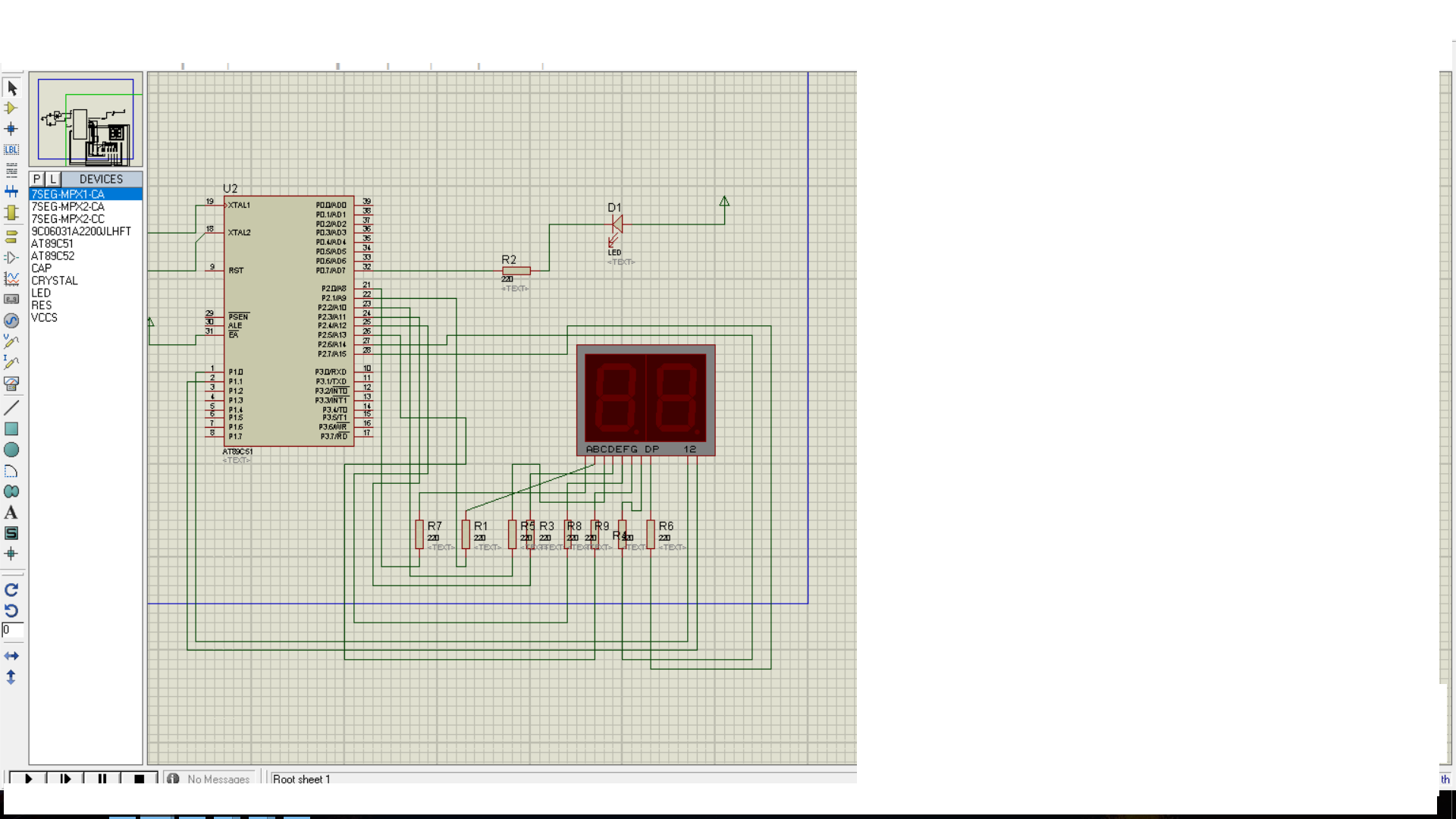Click the L library button
The image size is (1456, 819).
(53, 179)
